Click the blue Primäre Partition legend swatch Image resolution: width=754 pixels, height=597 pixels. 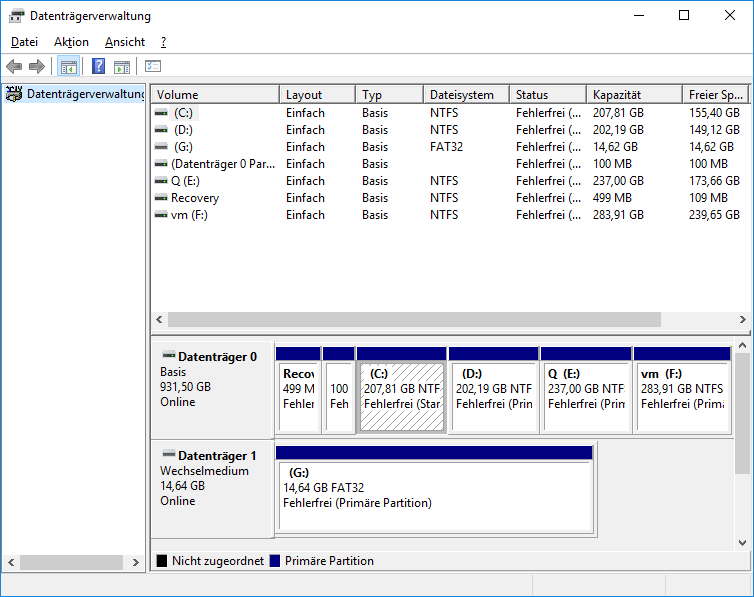(275, 561)
